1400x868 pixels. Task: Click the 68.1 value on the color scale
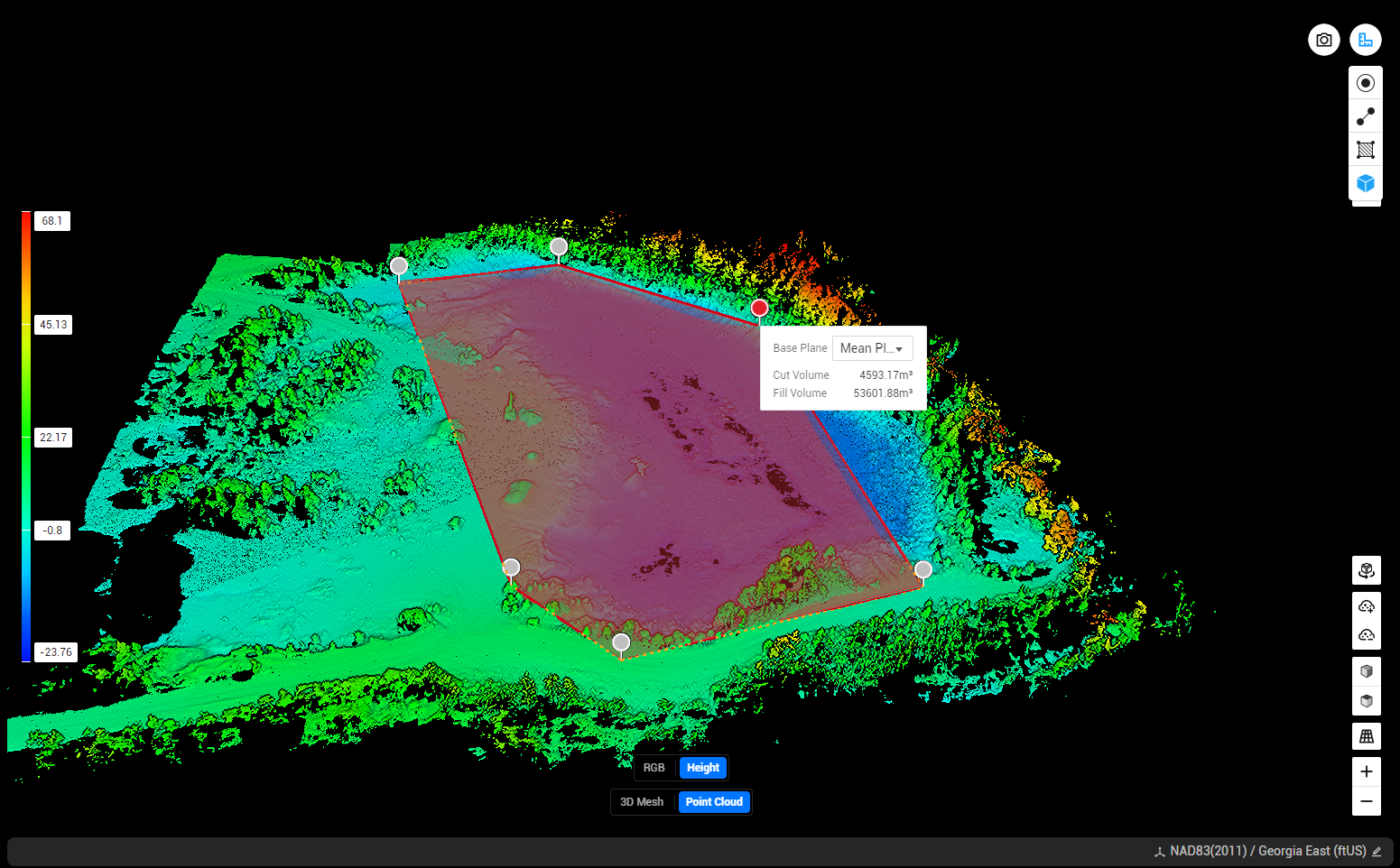52,221
